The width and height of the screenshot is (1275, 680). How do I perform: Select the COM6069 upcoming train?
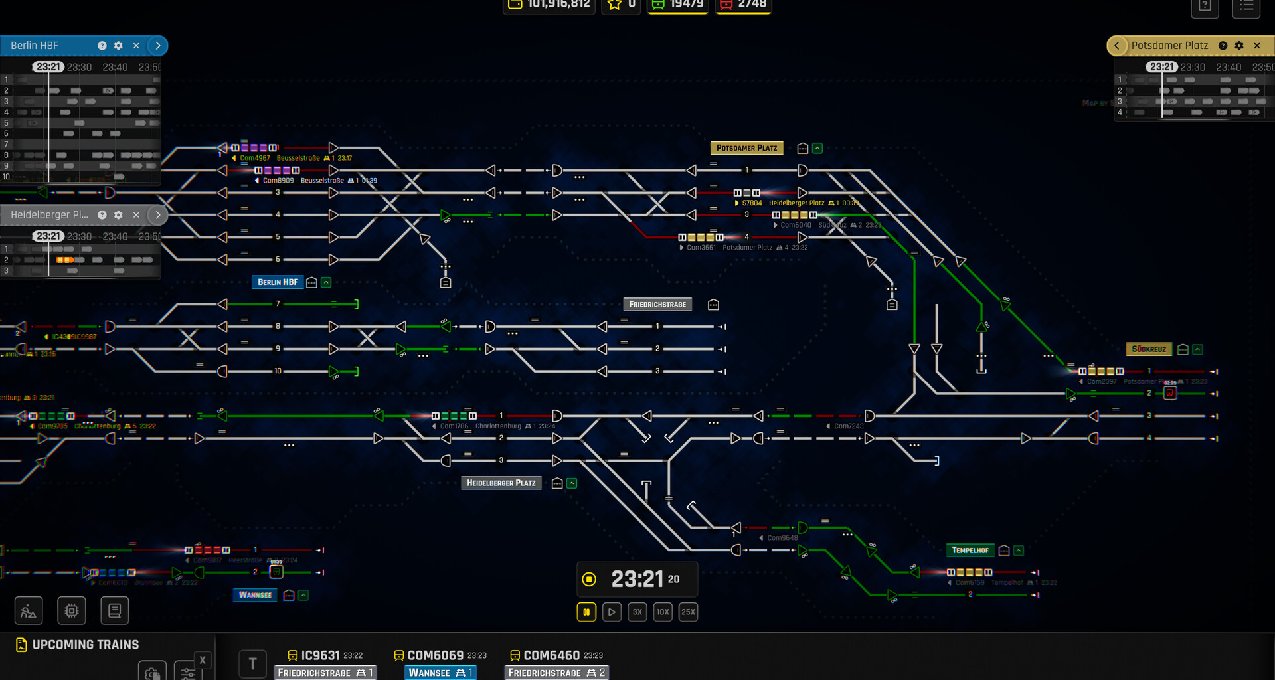(441, 664)
